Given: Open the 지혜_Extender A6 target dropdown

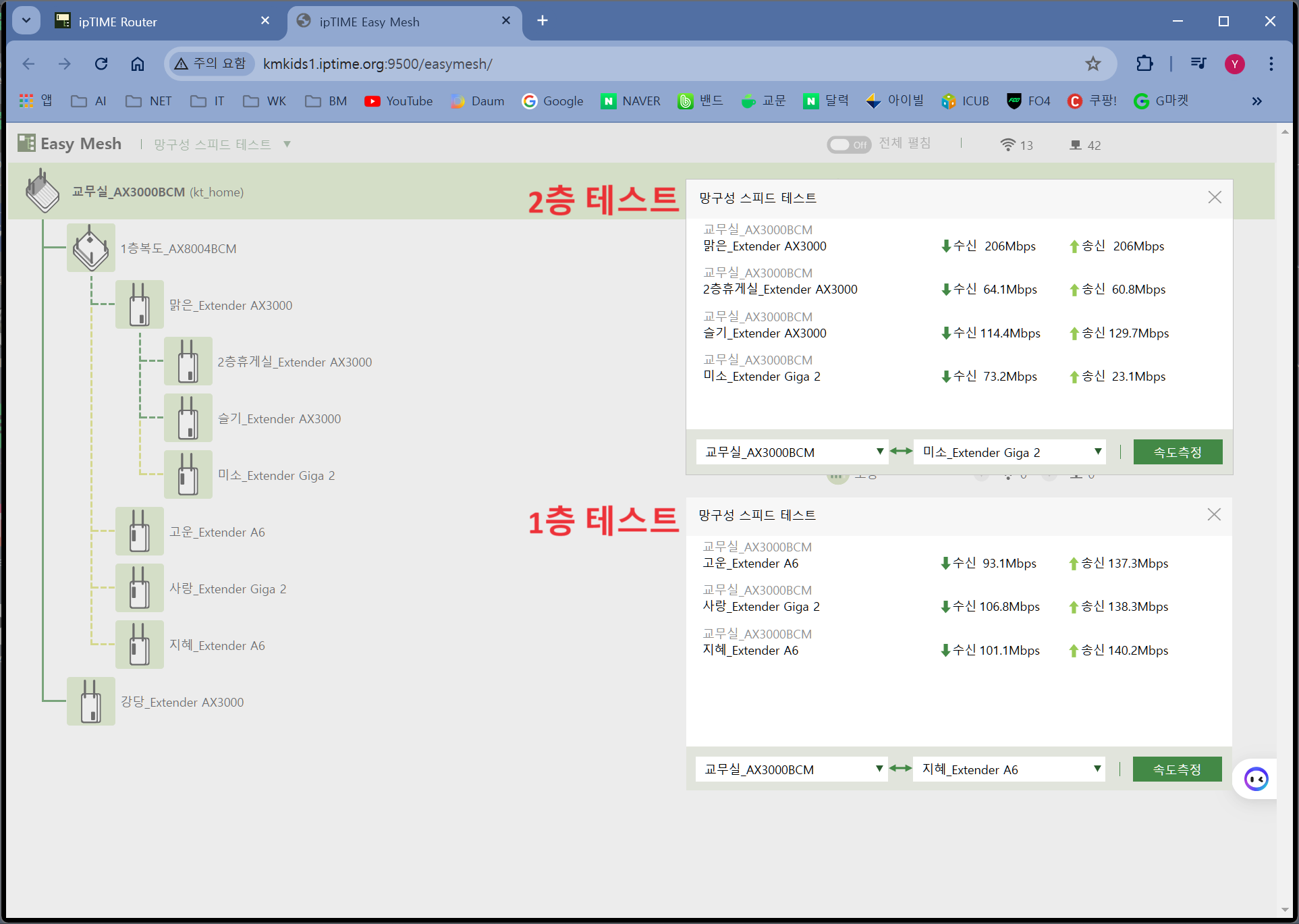Looking at the screenshot, I should [1010, 769].
